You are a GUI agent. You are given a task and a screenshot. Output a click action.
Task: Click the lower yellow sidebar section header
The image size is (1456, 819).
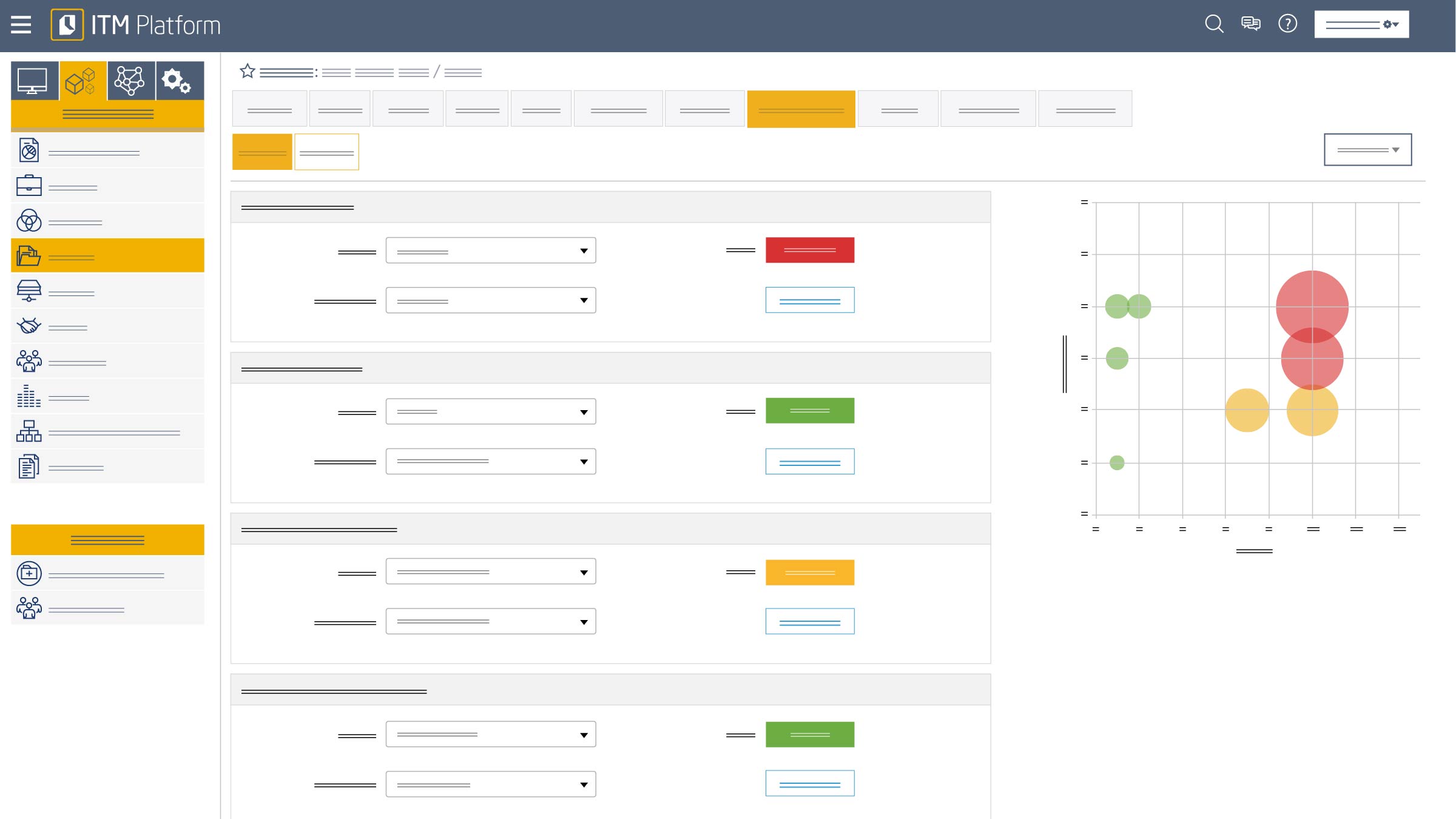pyautogui.click(x=107, y=540)
